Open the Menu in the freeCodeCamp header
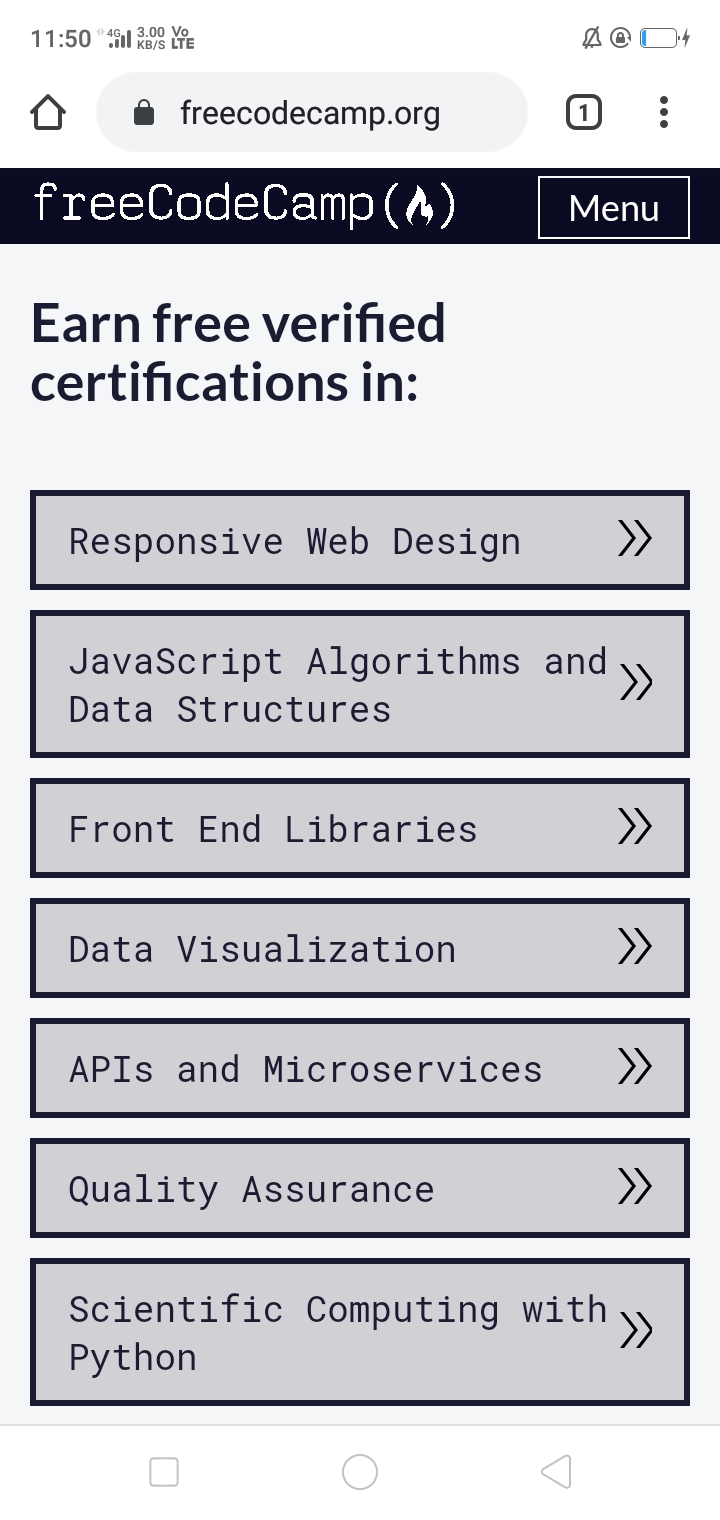The image size is (720, 1520). point(613,208)
